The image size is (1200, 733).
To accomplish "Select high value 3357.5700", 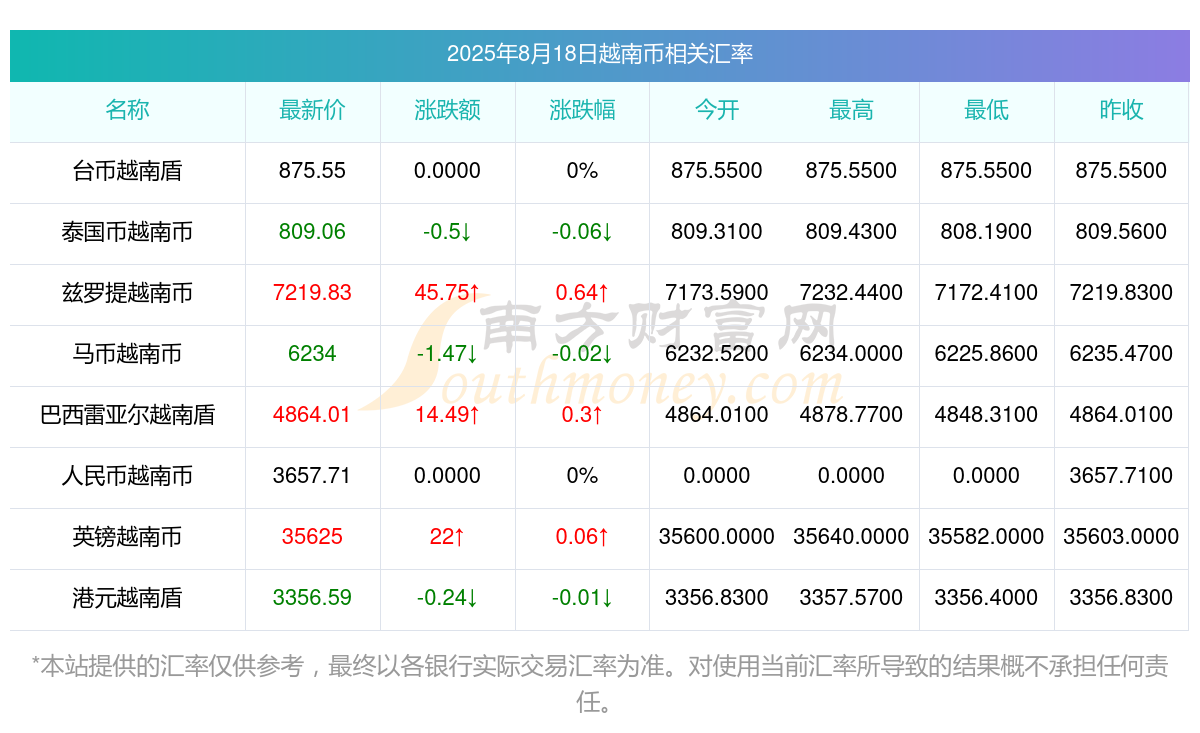I will click(851, 598).
